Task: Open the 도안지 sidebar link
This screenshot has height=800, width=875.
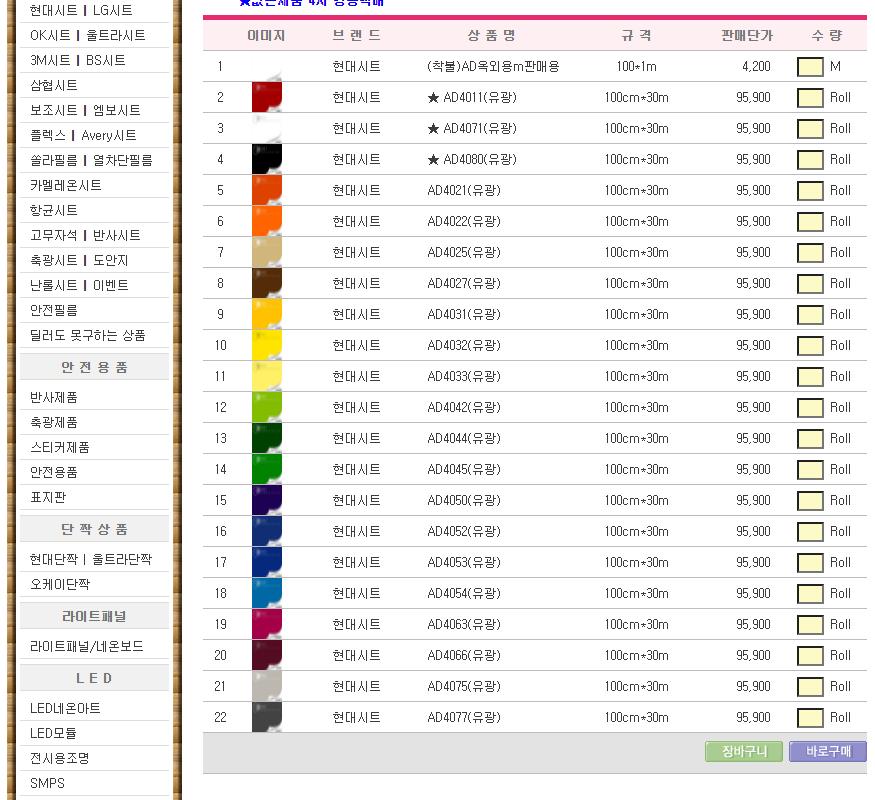Action: click(x=110, y=260)
